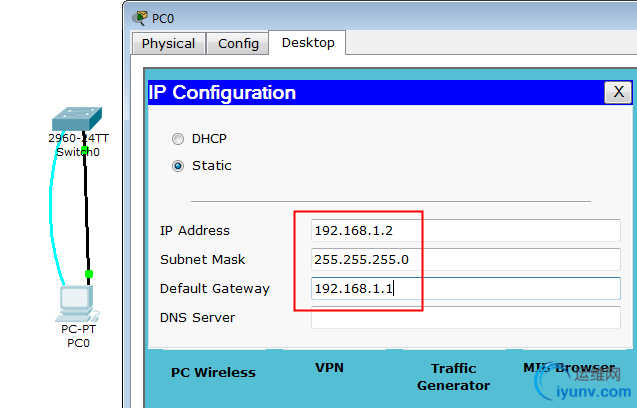Enable the DHCP radio option
This screenshot has width=637, height=408.
[178, 139]
